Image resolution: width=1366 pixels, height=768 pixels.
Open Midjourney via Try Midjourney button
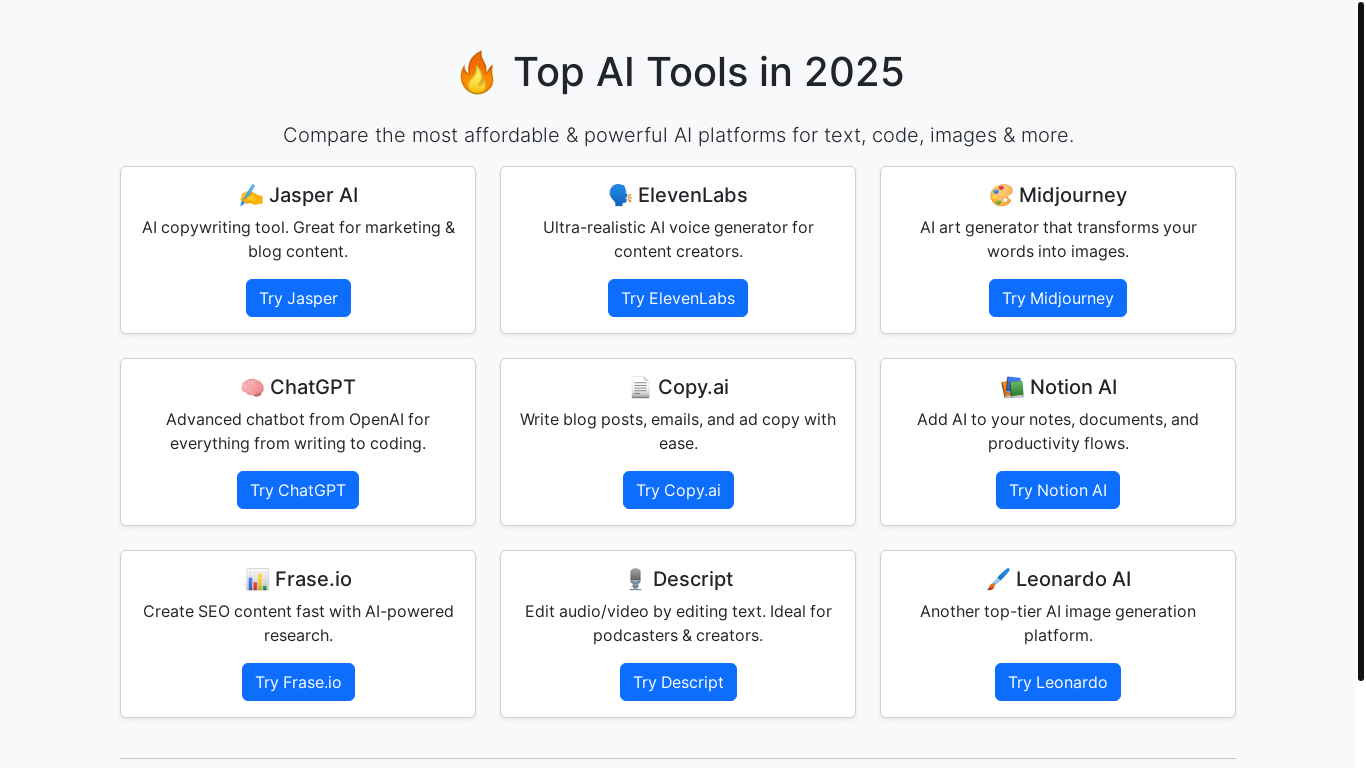coord(1057,298)
